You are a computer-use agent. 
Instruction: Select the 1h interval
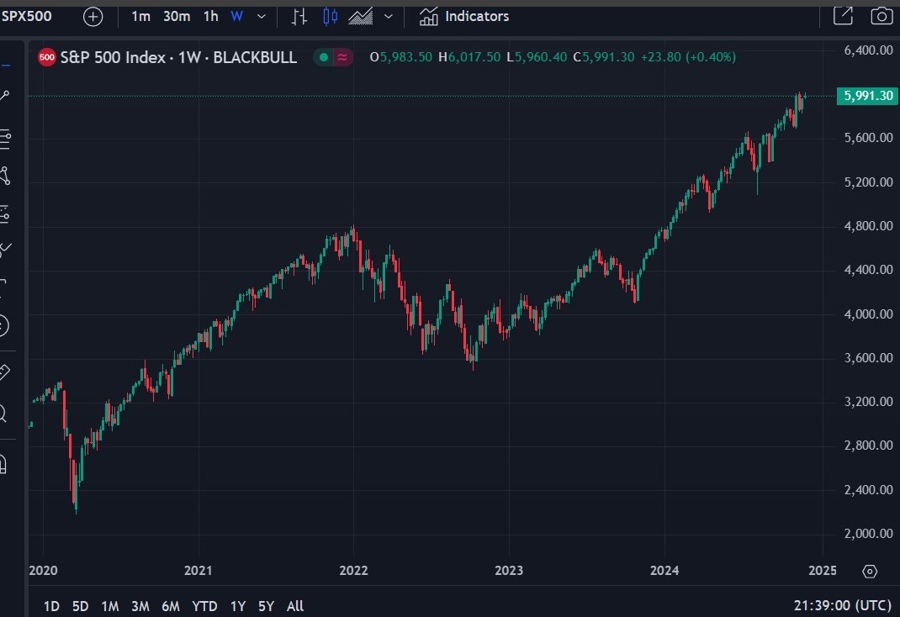pyautogui.click(x=209, y=16)
